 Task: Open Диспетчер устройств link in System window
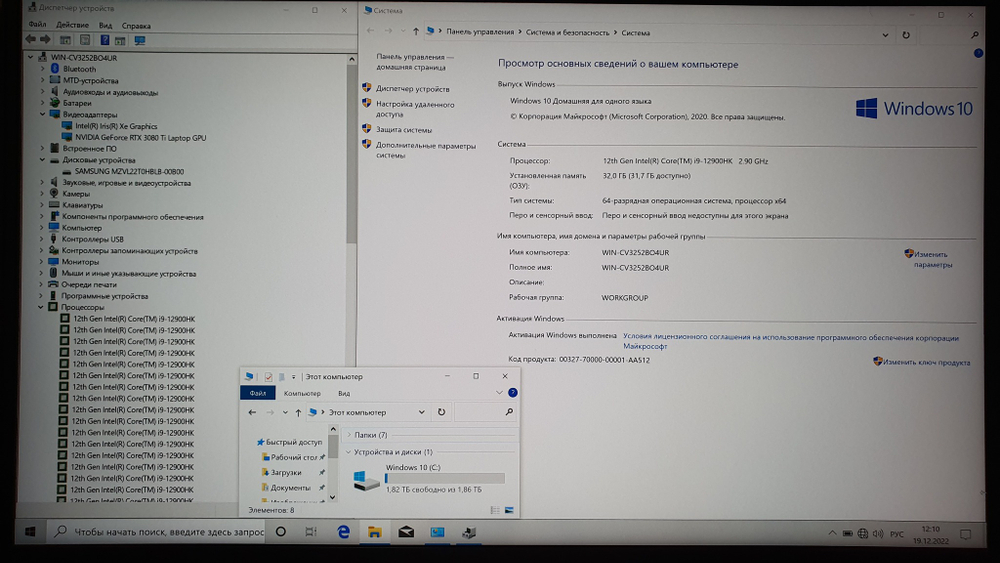[x=413, y=89]
